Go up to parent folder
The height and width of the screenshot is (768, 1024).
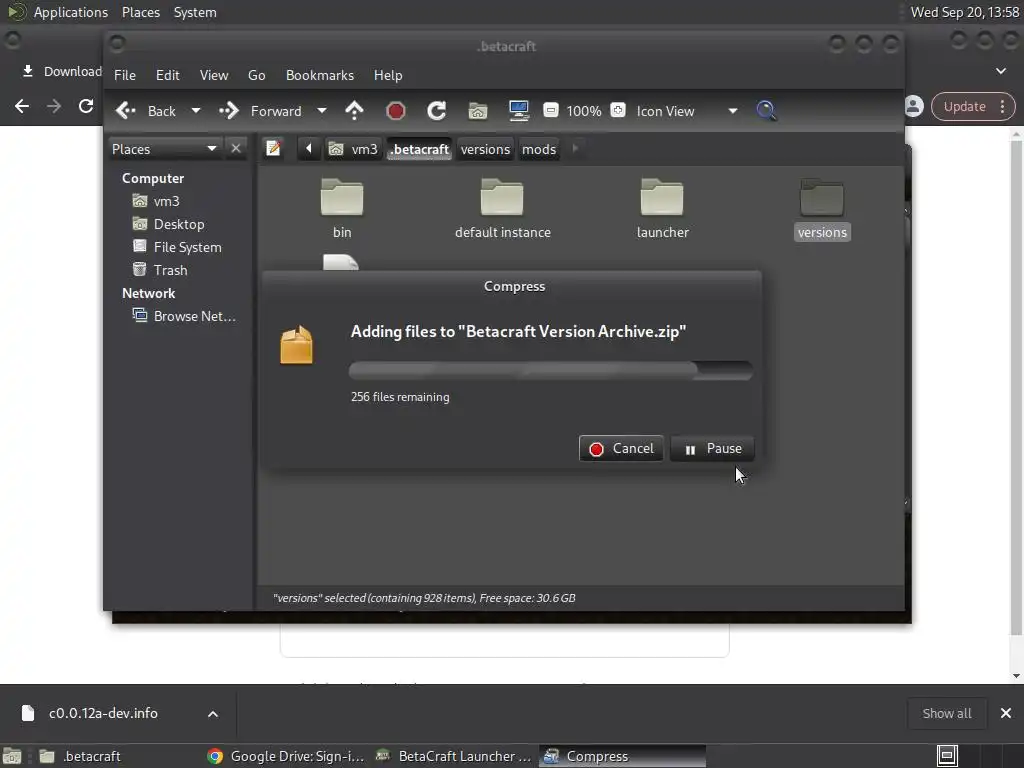point(354,111)
